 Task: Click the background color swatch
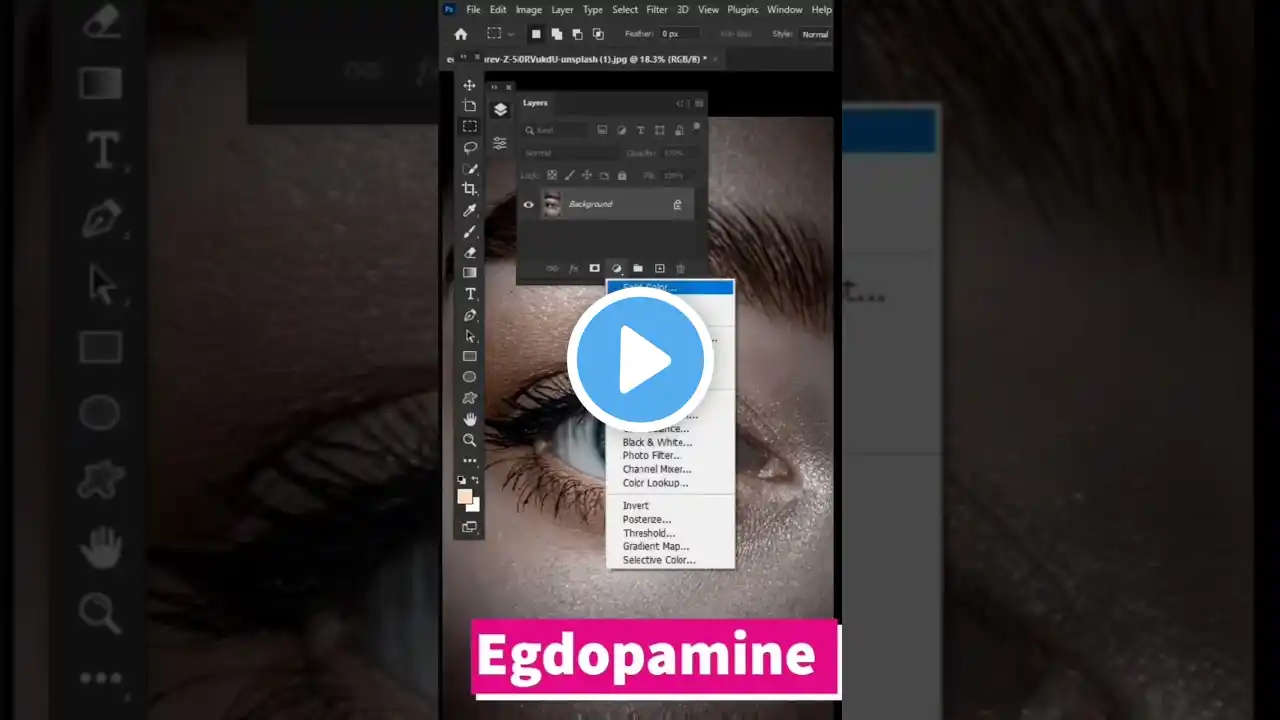click(x=474, y=505)
